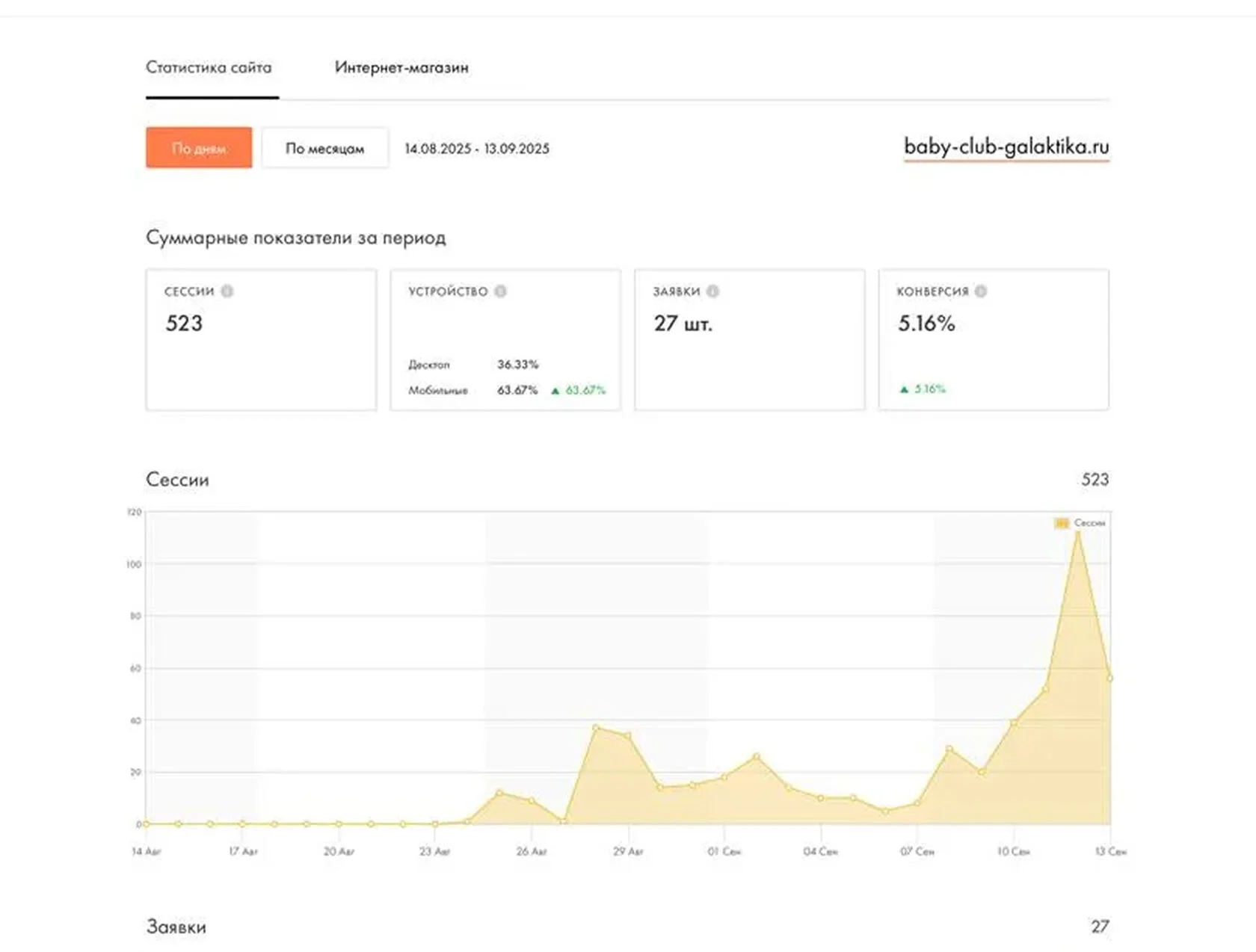Click info icon next to Сессии

coord(227,291)
